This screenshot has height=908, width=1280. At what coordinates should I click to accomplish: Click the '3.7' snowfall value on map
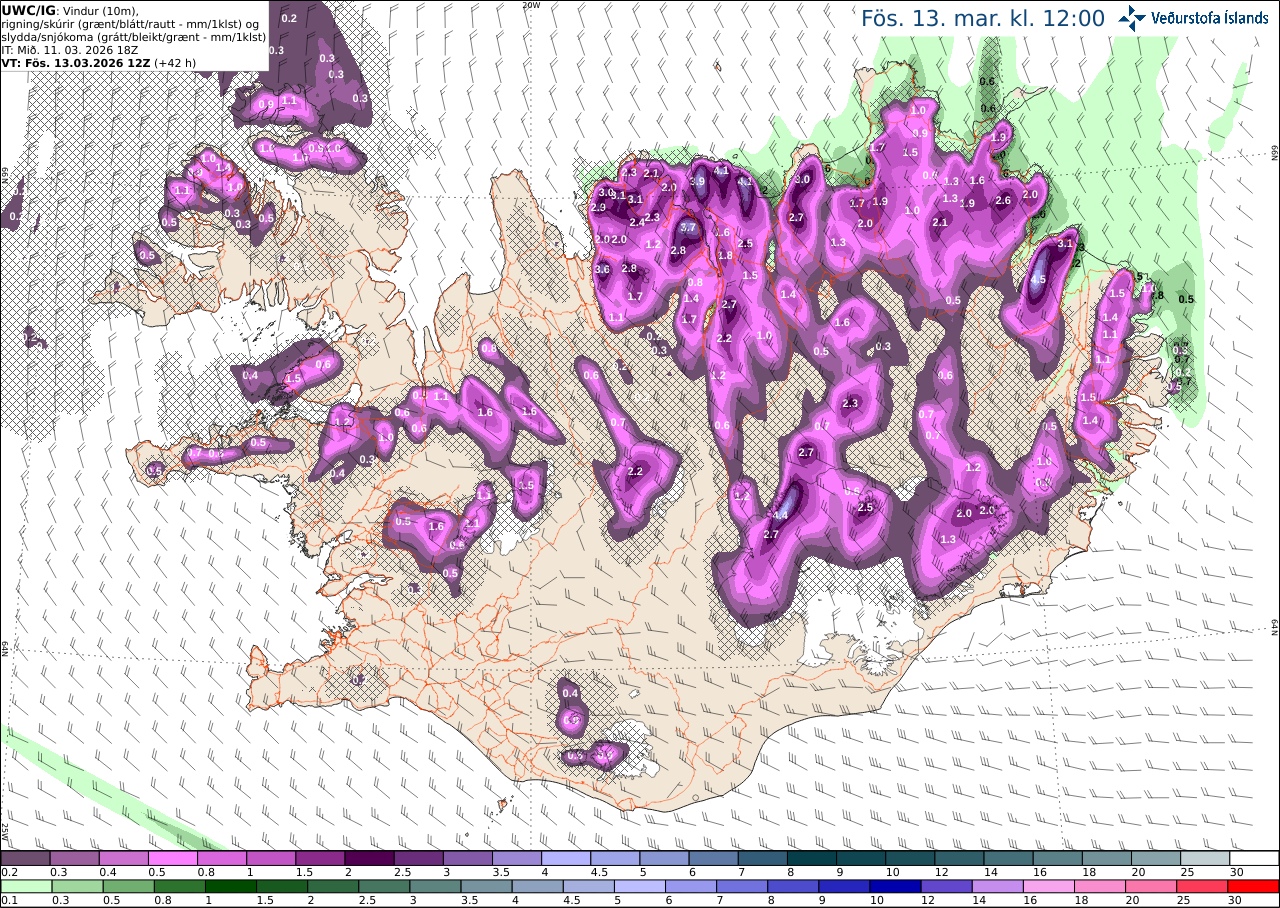coord(688,228)
